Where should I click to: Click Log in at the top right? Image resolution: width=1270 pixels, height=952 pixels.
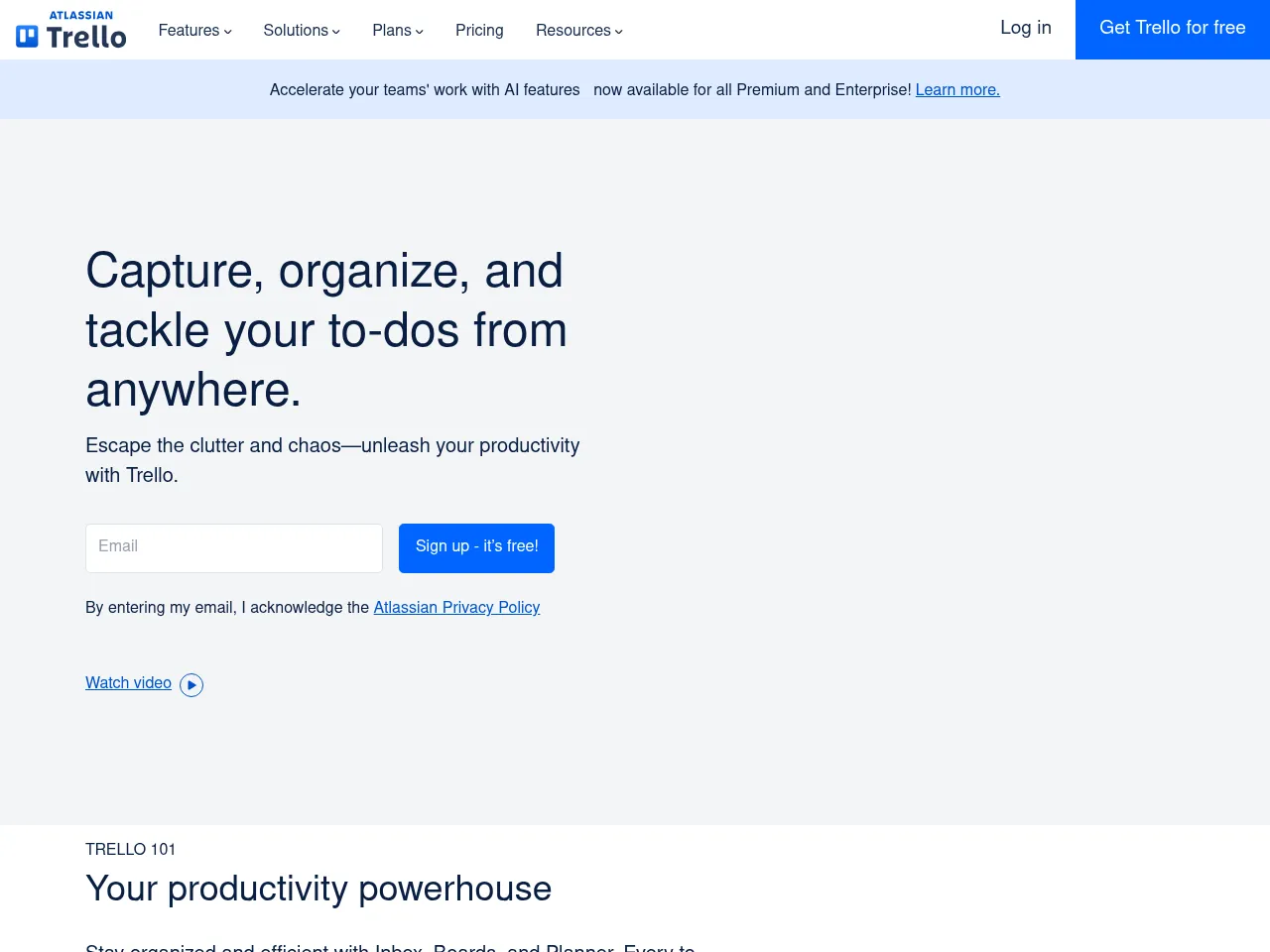1025,29
